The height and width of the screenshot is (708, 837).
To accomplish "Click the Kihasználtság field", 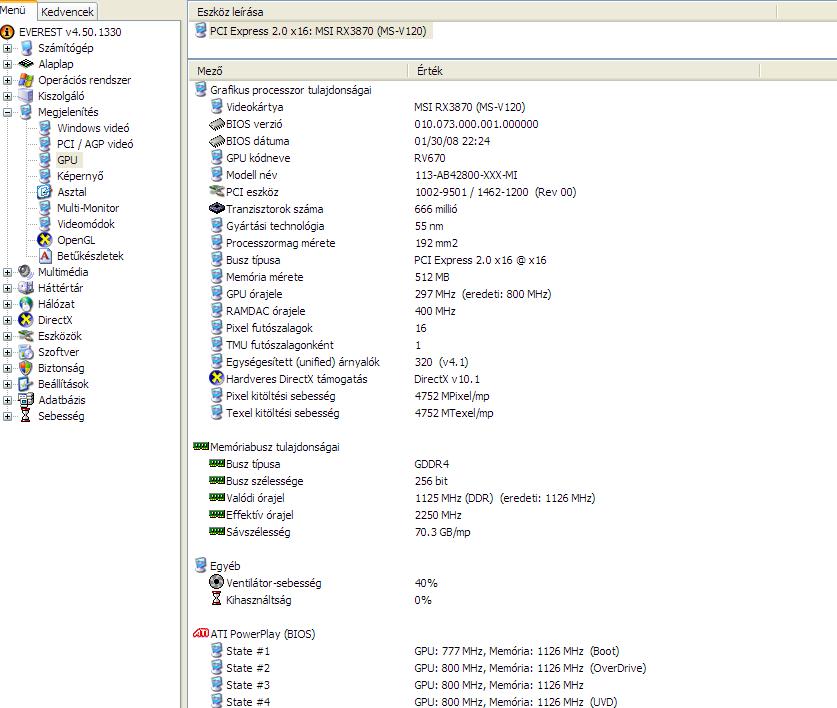I will [x=259, y=600].
